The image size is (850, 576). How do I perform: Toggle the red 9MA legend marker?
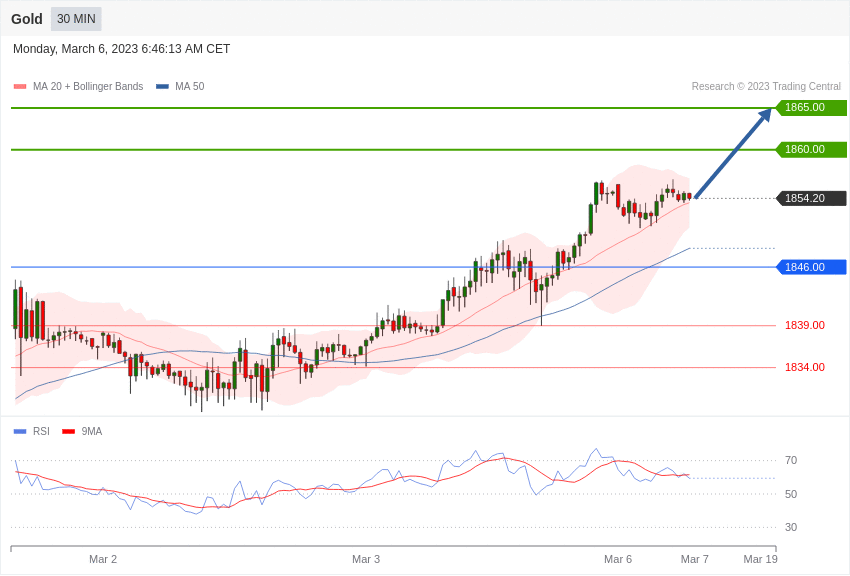coord(68,432)
